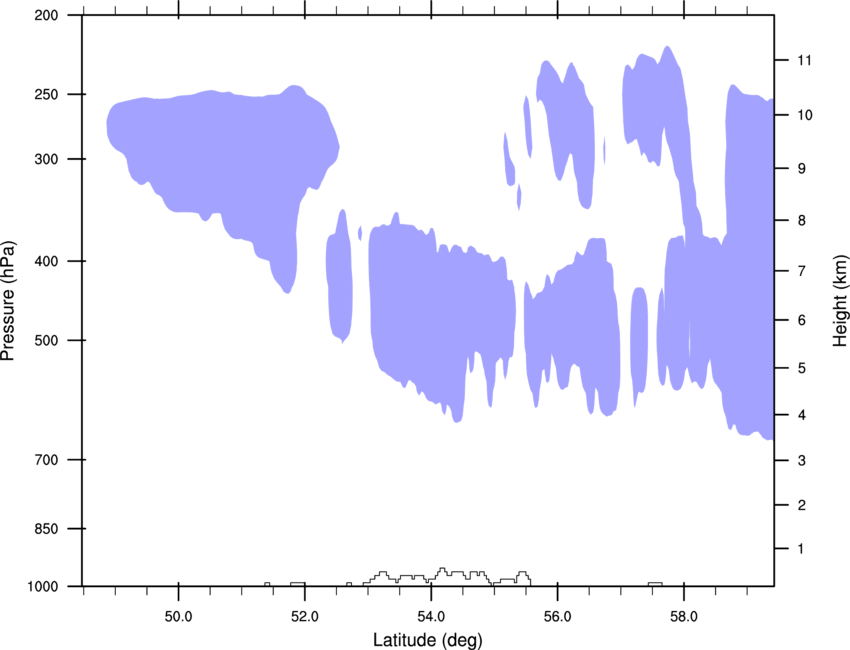This screenshot has width=850, height=650.
Task: Click the 1 km height tick label
Action: pos(801,549)
